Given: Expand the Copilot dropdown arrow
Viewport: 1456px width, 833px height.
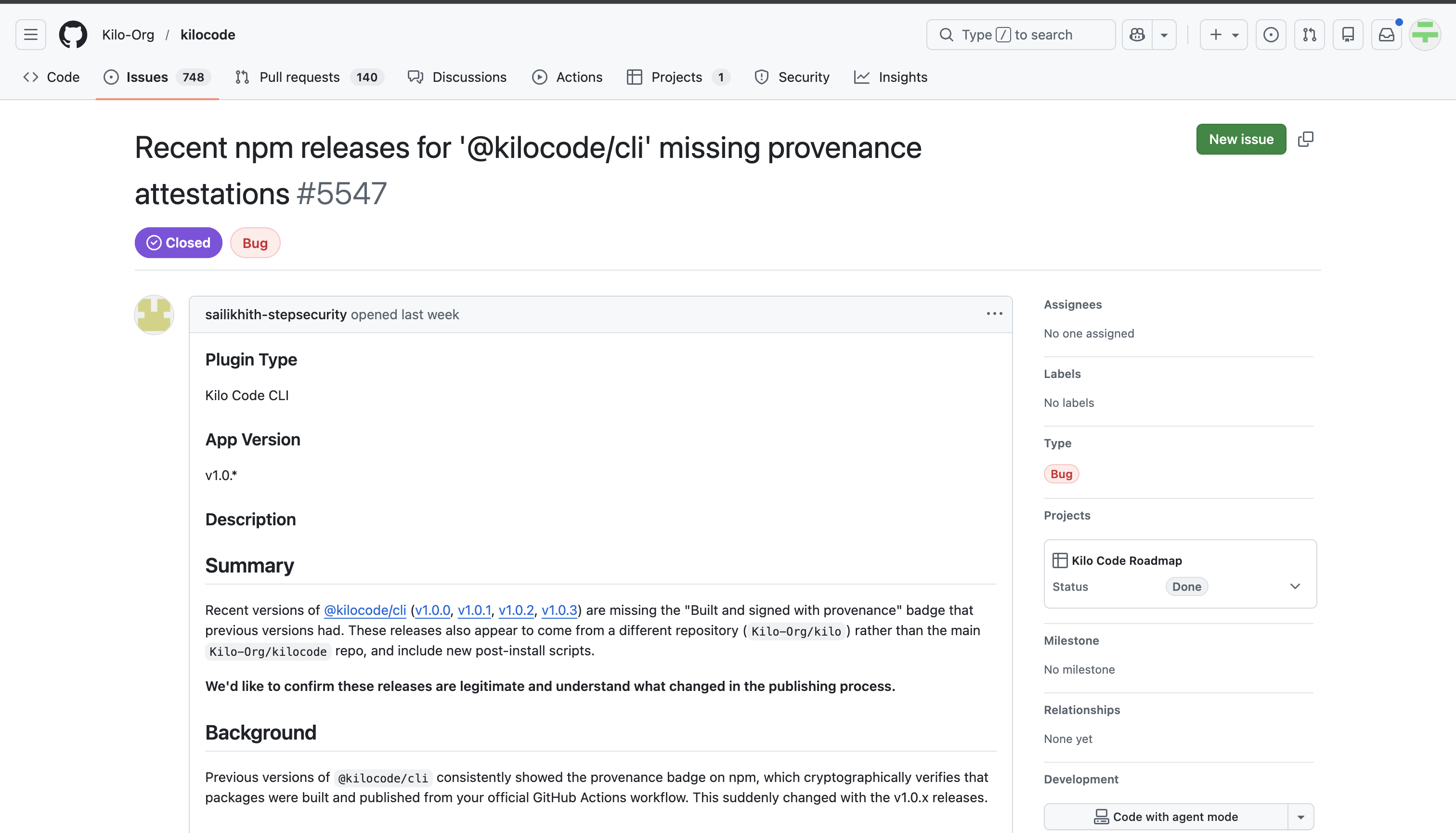Looking at the screenshot, I should (x=1164, y=35).
